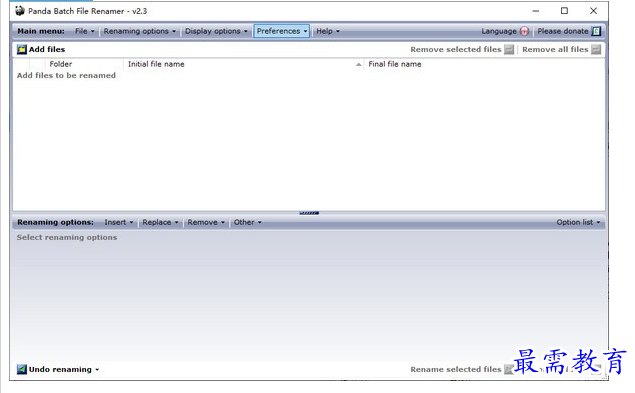Close the Panda Batch File Renamer window
This screenshot has width=635, height=393.
[593, 11]
